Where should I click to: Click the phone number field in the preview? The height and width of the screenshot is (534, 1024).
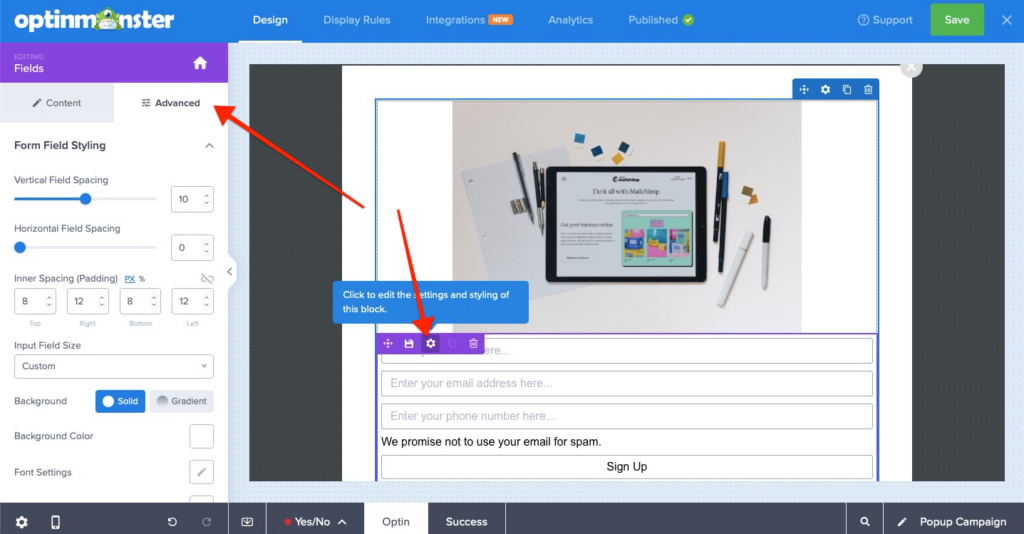626,416
